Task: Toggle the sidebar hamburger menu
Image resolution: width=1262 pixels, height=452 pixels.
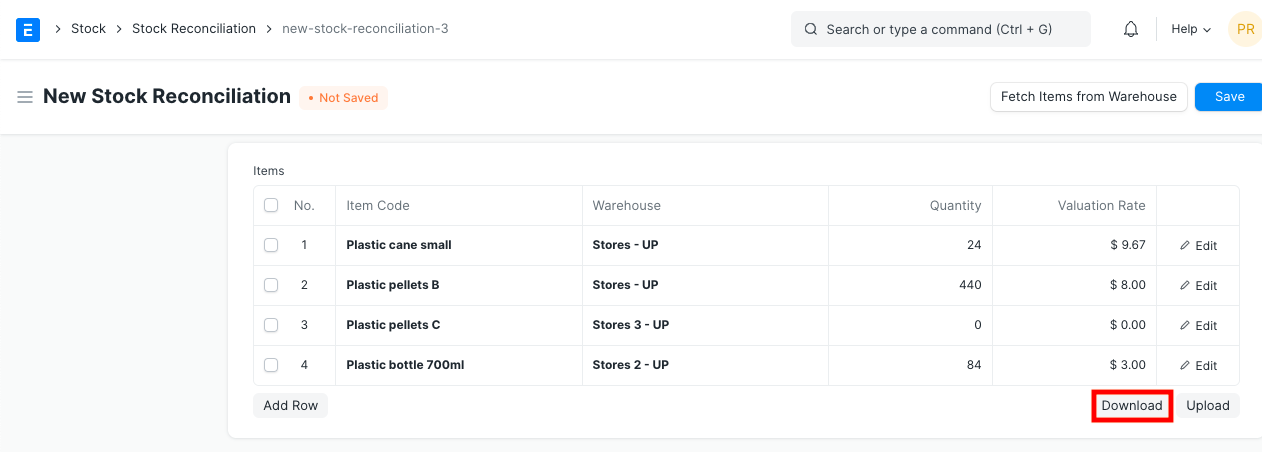Action: click(25, 97)
